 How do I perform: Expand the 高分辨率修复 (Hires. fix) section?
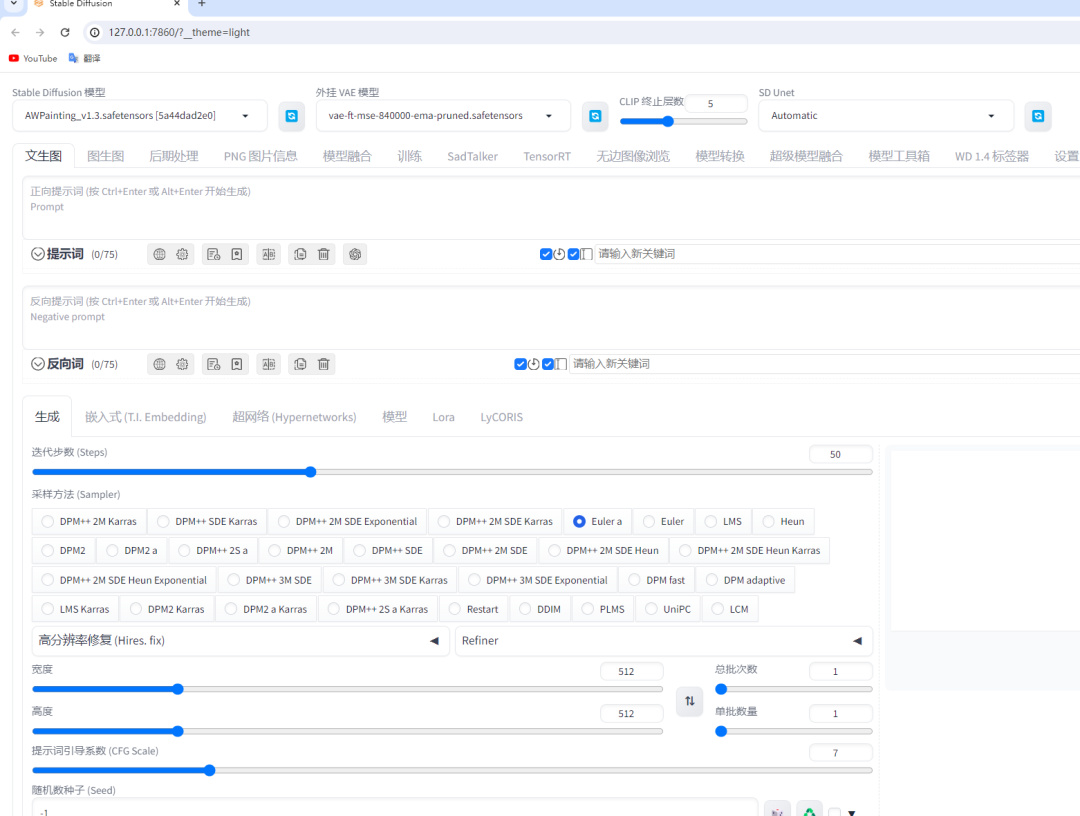pos(240,641)
